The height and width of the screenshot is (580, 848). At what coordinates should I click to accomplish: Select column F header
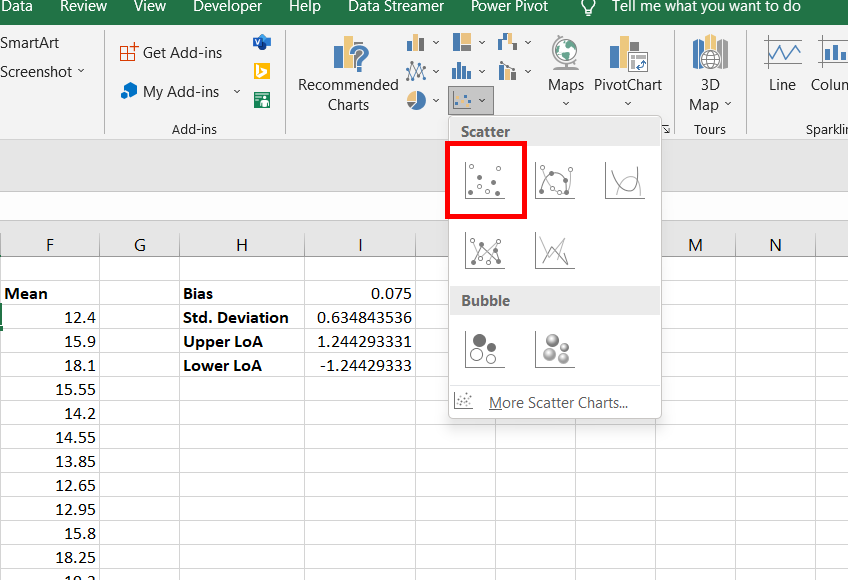[x=50, y=245]
